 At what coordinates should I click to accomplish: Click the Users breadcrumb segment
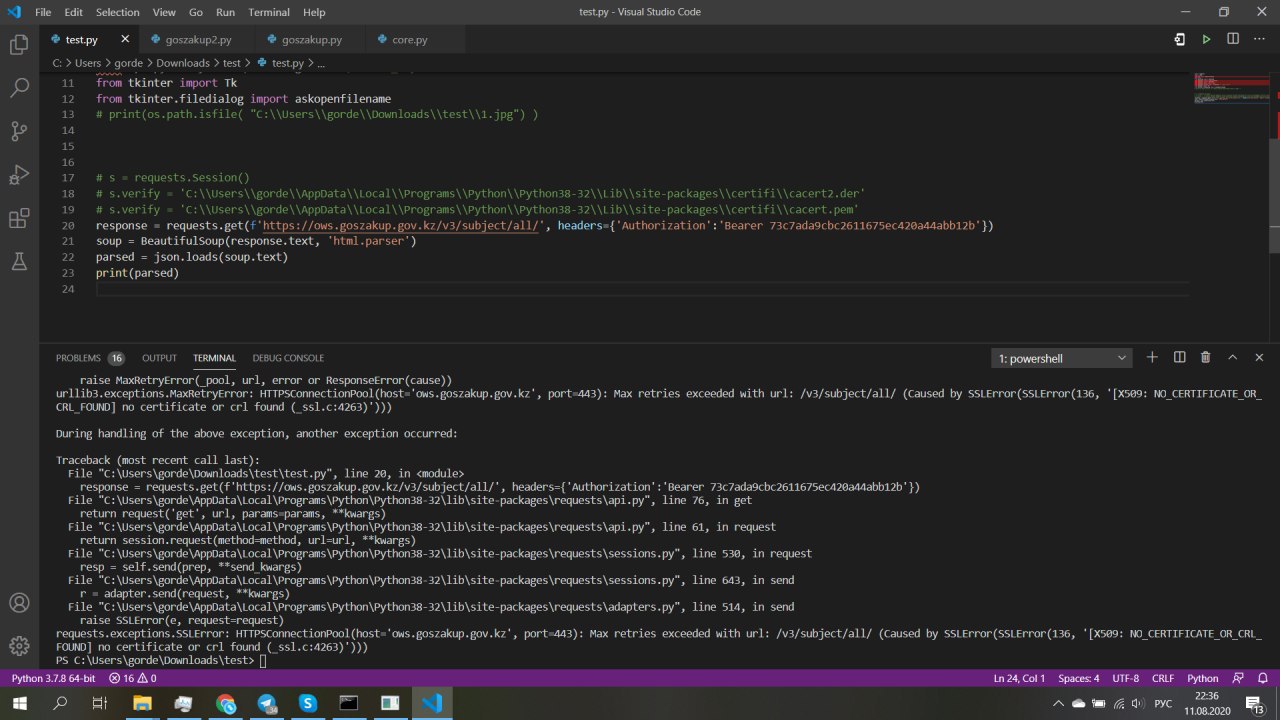pos(88,63)
